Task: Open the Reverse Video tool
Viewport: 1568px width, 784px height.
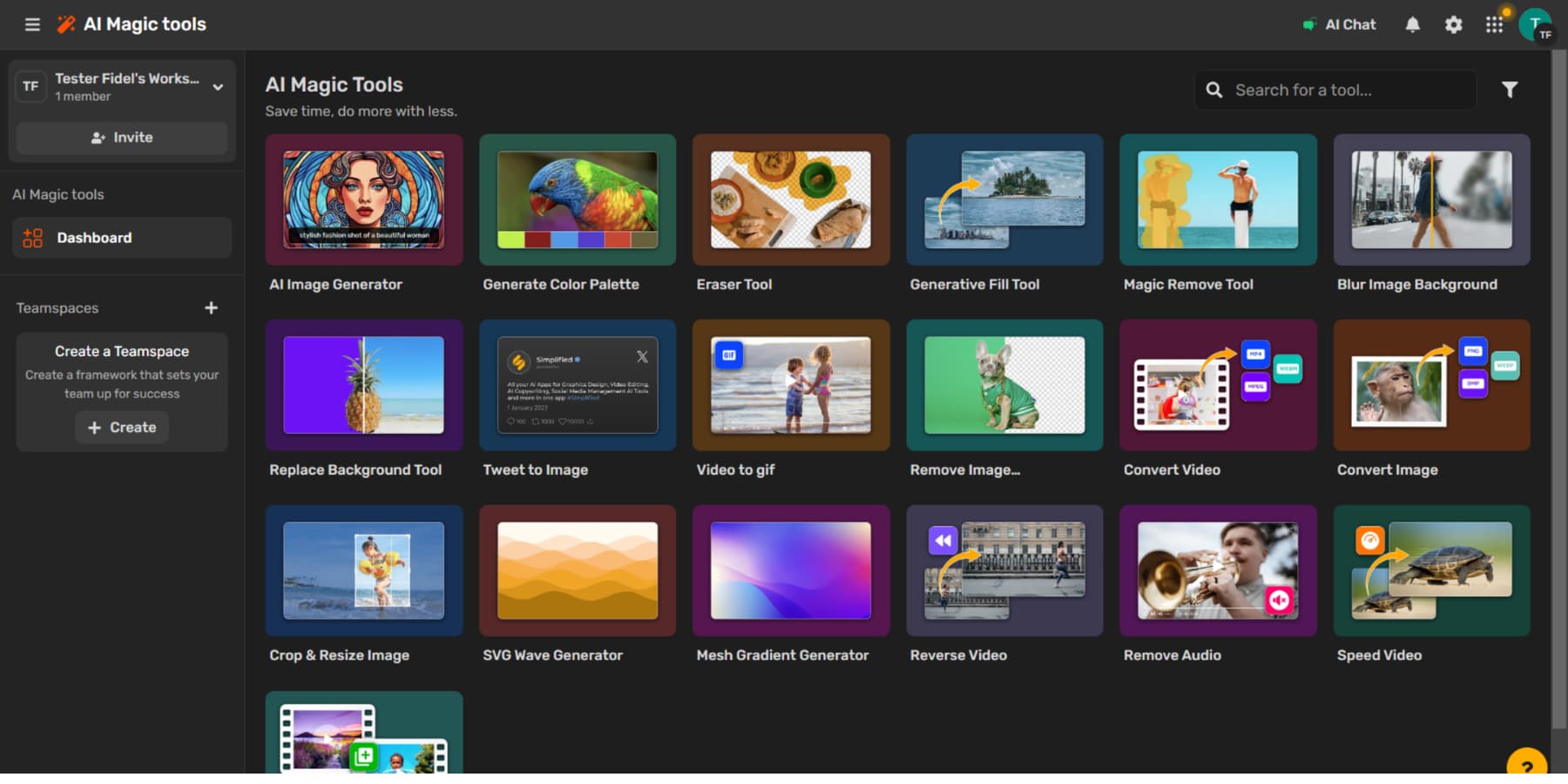Action: point(1004,571)
